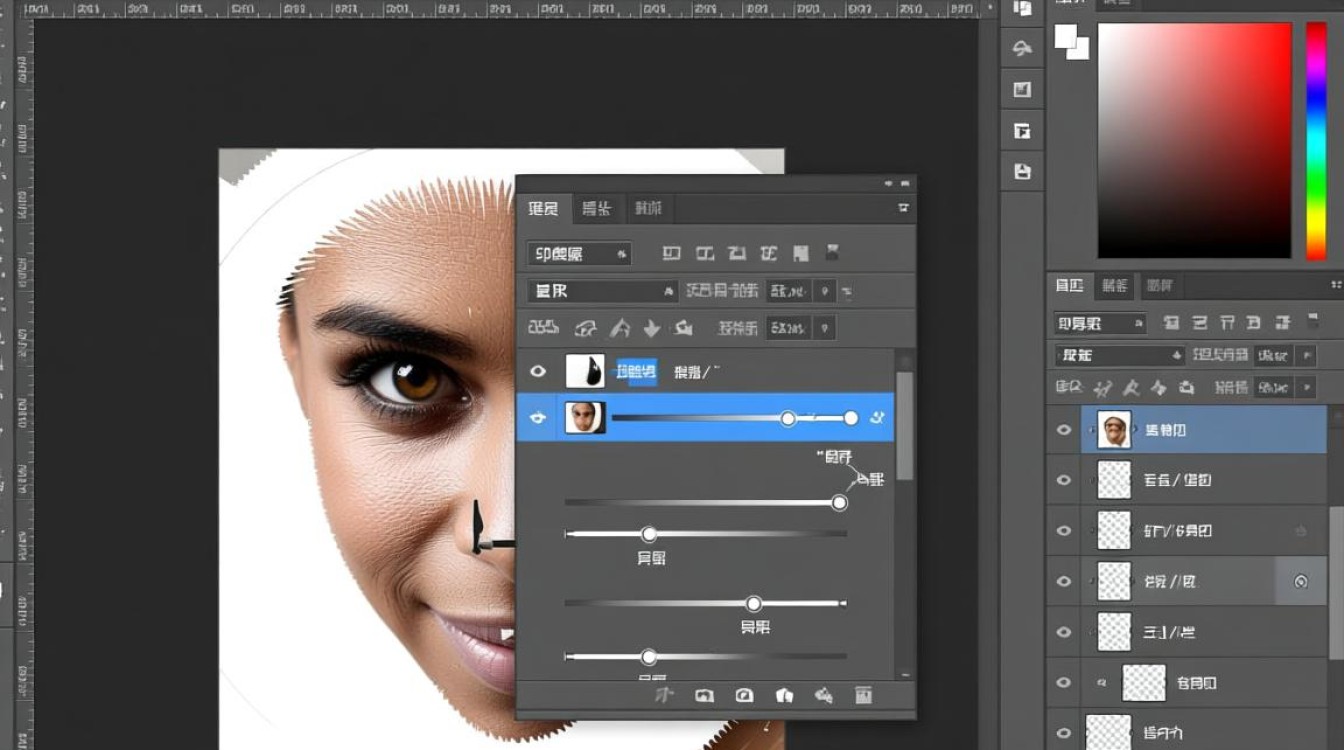Viewport: 1344px width, 750px height.
Task: Click the delete icon in the floating panel's bottom bar
Action: pyautogui.click(x=864, y=695)
